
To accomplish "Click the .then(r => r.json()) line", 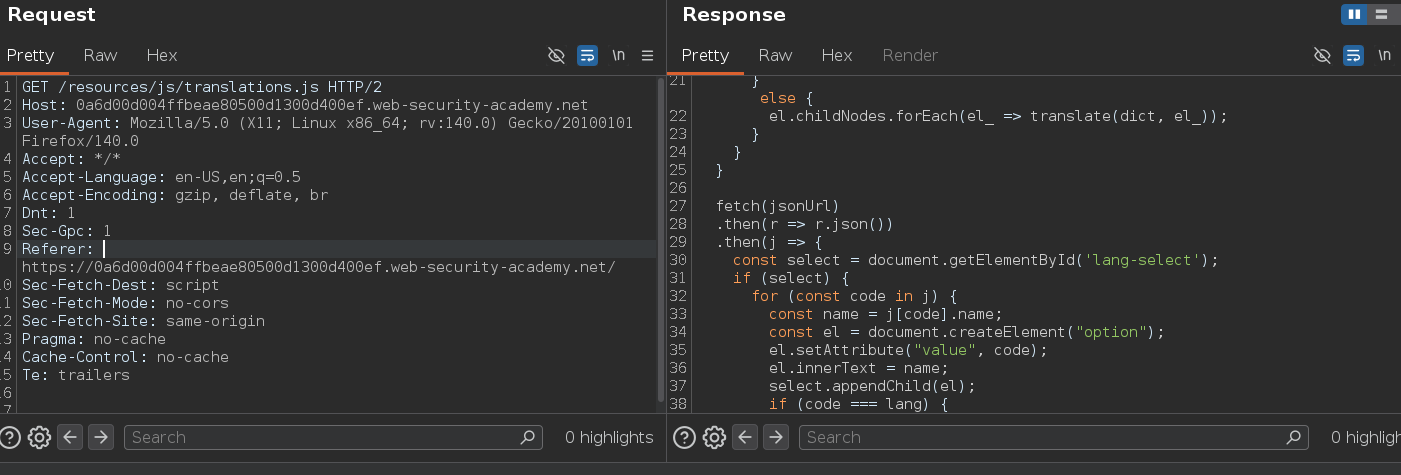I will (x=804, y=224).
